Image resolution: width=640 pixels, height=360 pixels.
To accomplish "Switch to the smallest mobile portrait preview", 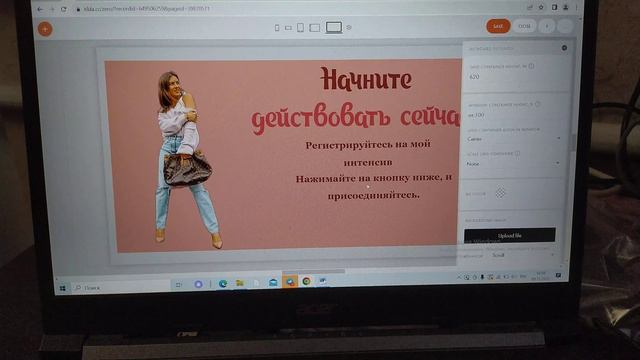I will click(277, 28).
